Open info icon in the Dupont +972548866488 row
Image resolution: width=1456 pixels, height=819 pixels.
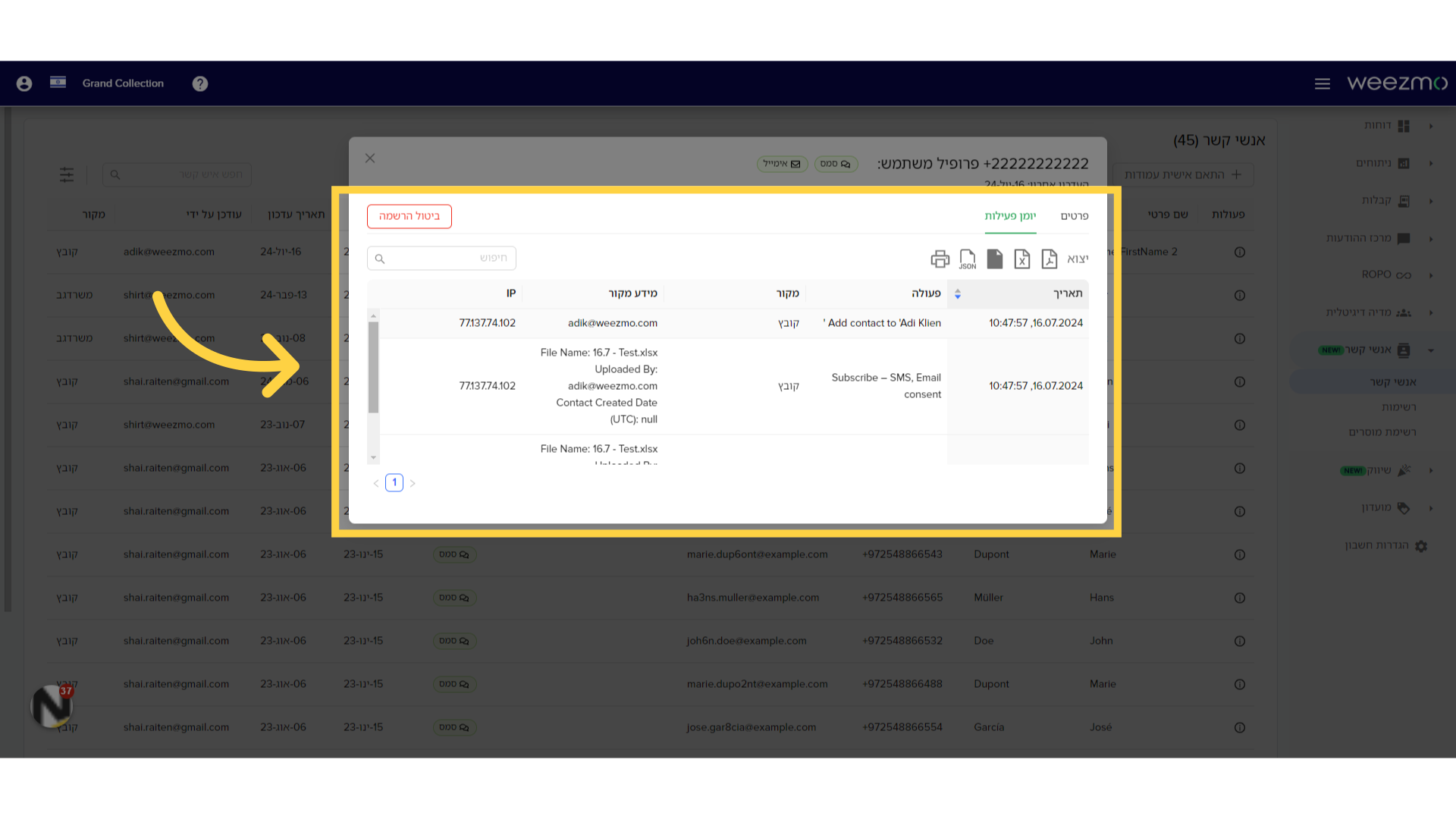tap(1240, 685)
